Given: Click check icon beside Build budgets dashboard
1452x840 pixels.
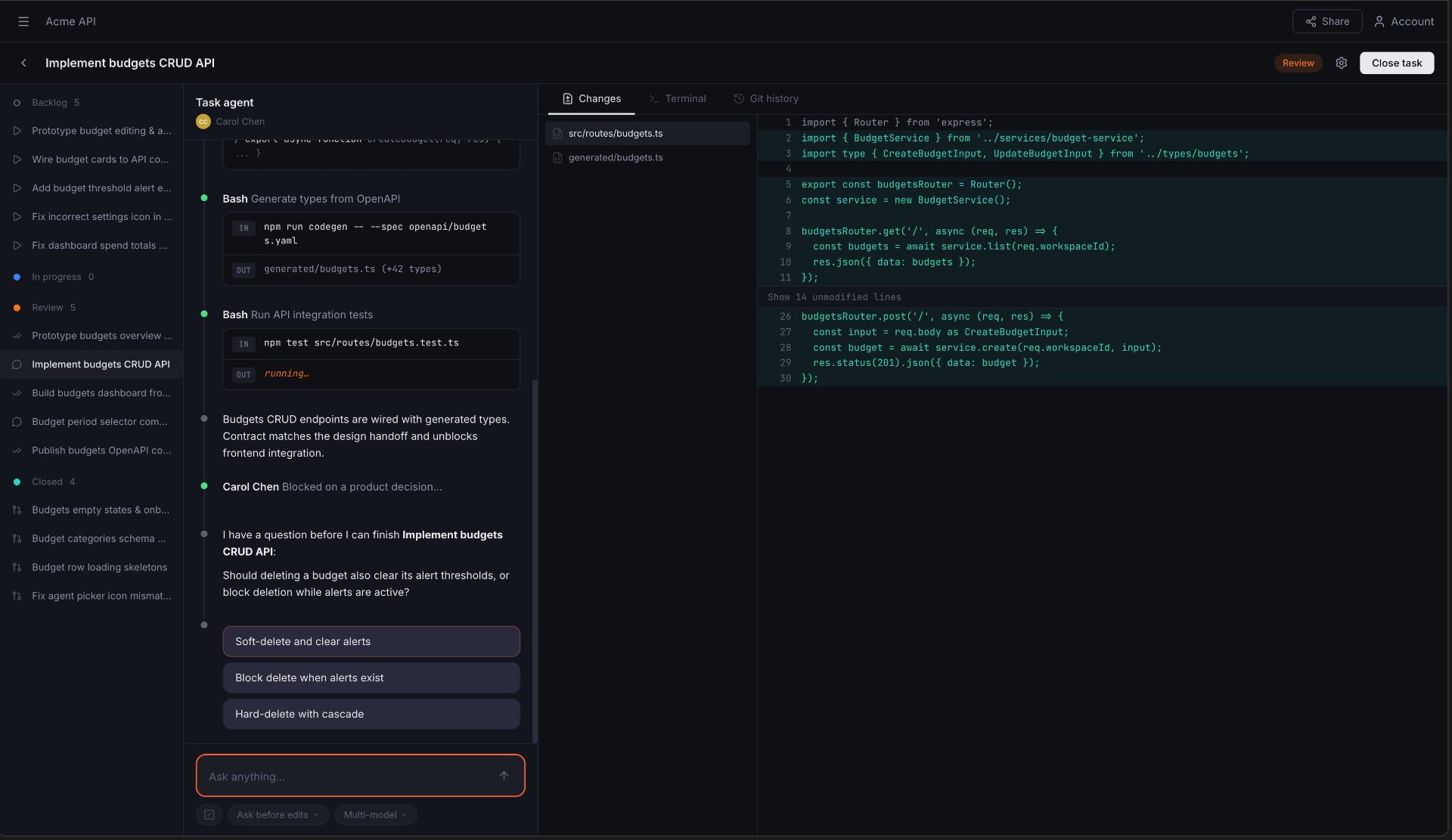Looking at the screenshot, I should 17,393.
